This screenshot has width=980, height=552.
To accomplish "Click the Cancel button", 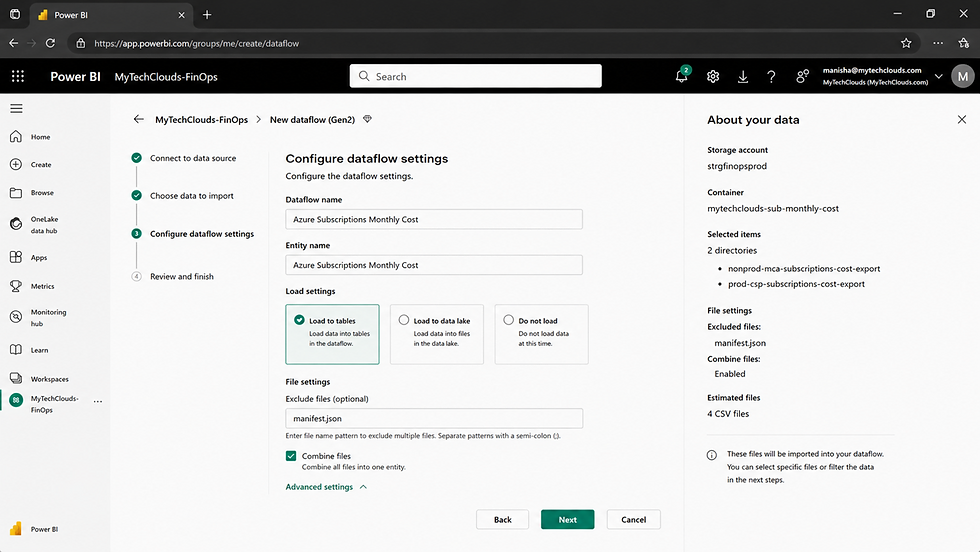I will [633, 519].
